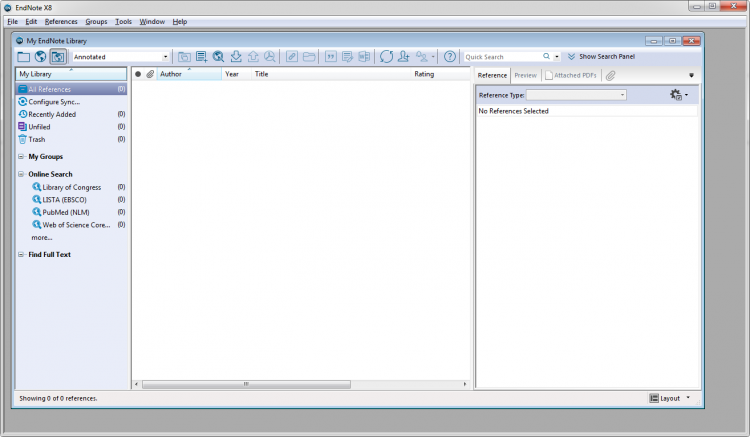Sort by Year column header
The height and width of the screenshot is (437, 750).
click(236, 74)
